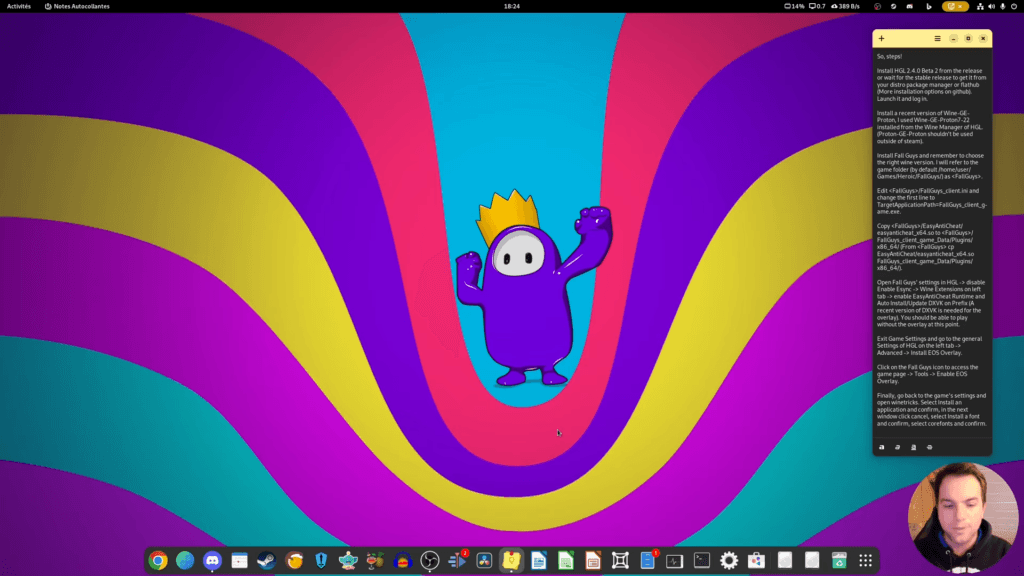This screenshot has width=1024, height=576.
Task: Click the CPU 14% indicator in top bar
Action: point(794,6)
